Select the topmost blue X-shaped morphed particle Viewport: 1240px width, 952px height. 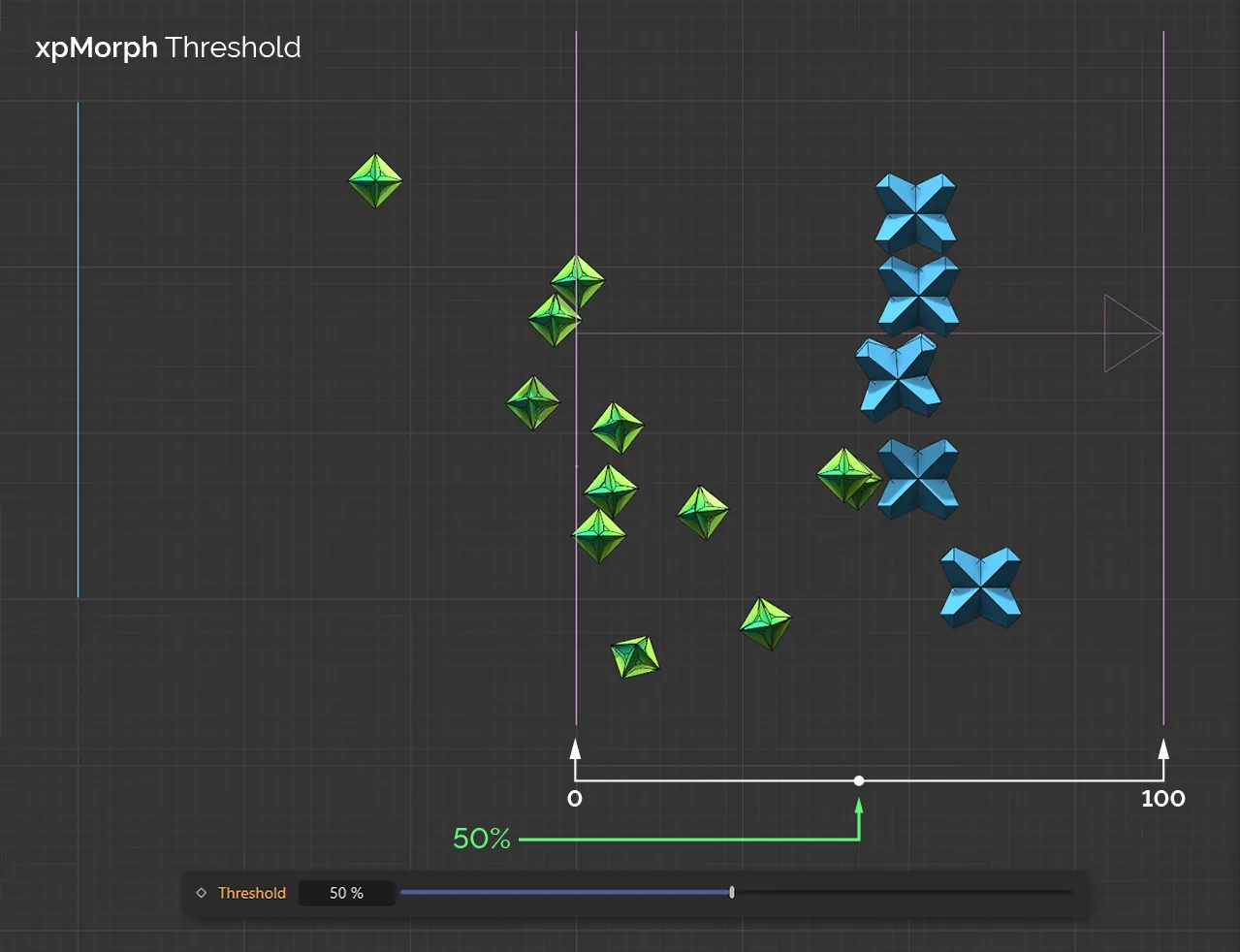[x=915, y=212]
